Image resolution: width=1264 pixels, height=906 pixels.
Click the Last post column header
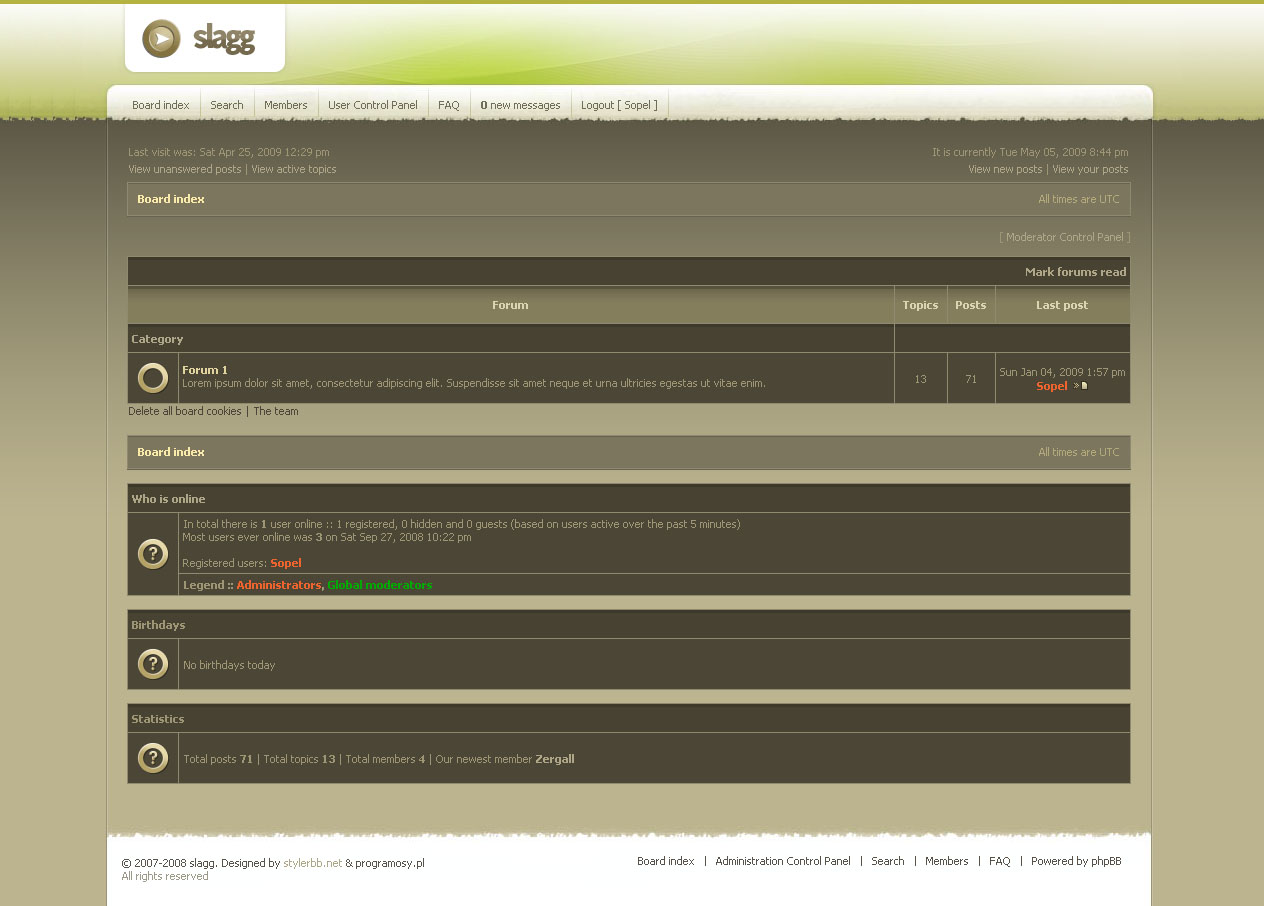1062,305
